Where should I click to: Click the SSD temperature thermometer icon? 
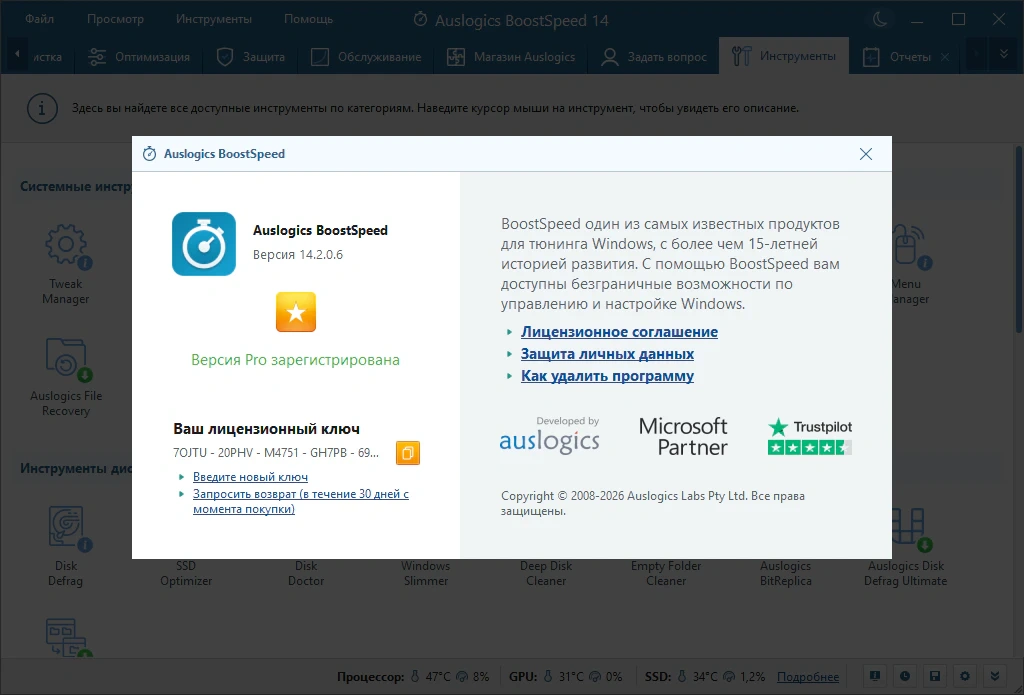682,677
